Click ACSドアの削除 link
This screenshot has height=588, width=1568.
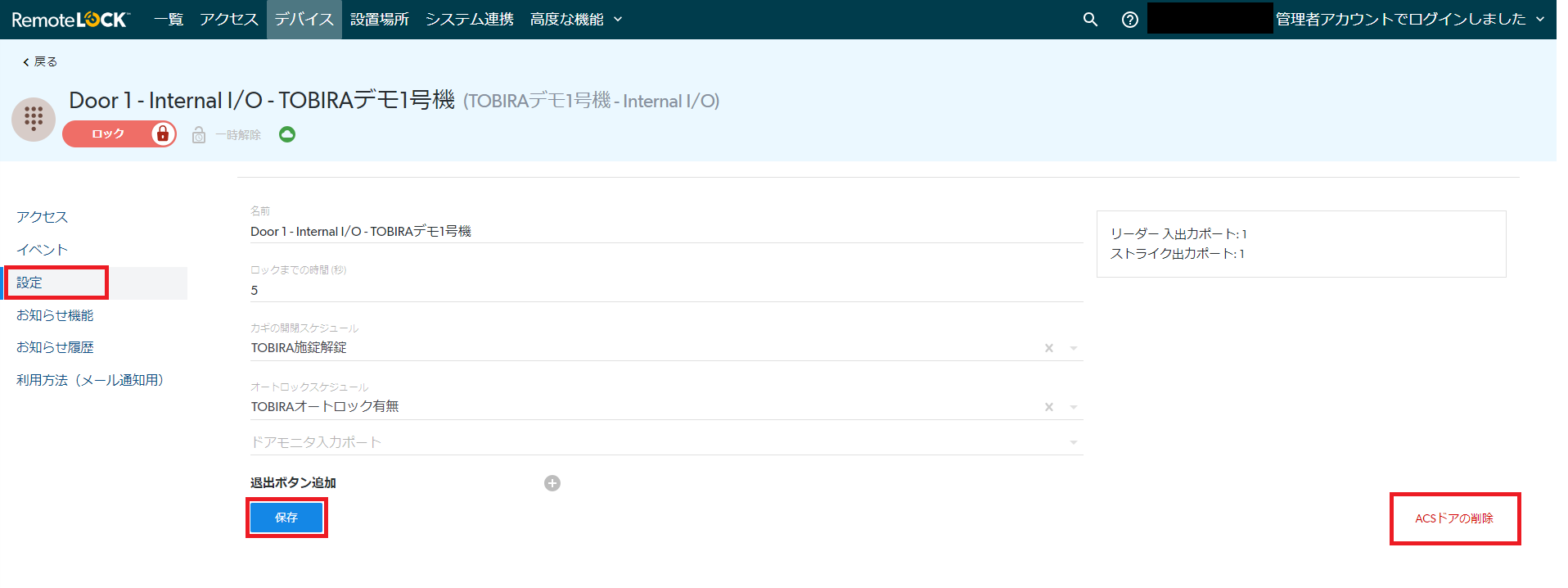click(1454, 518)
